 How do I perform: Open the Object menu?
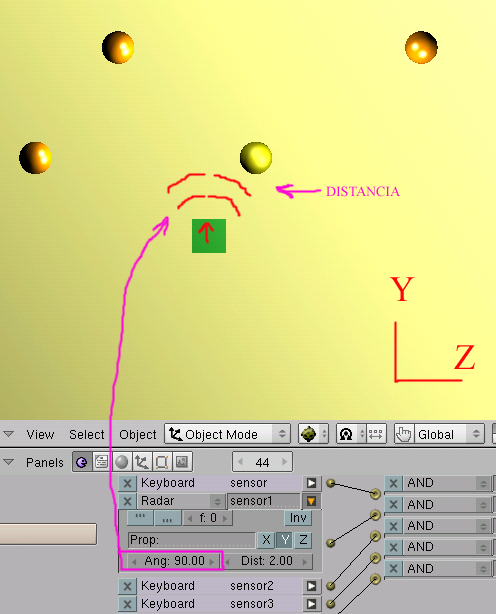(137, 435)
